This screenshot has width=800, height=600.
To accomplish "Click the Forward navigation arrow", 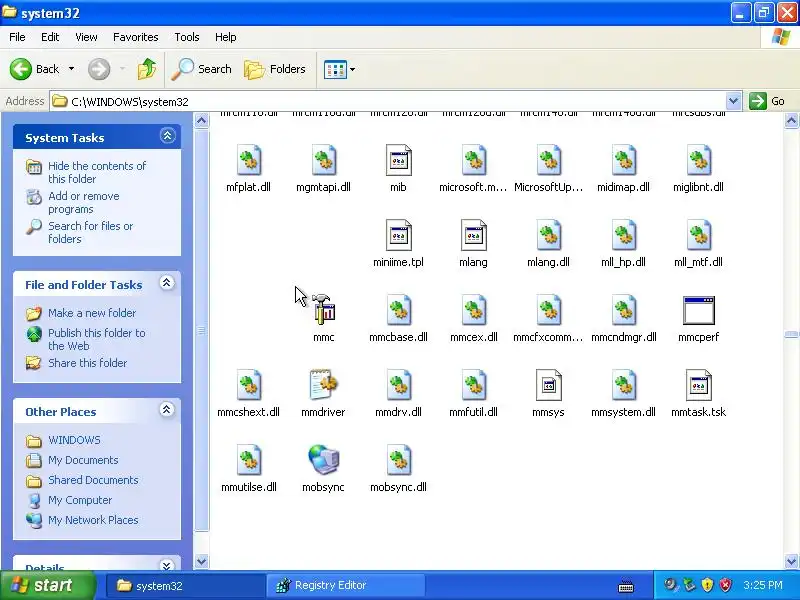I will tap(99, 69).
